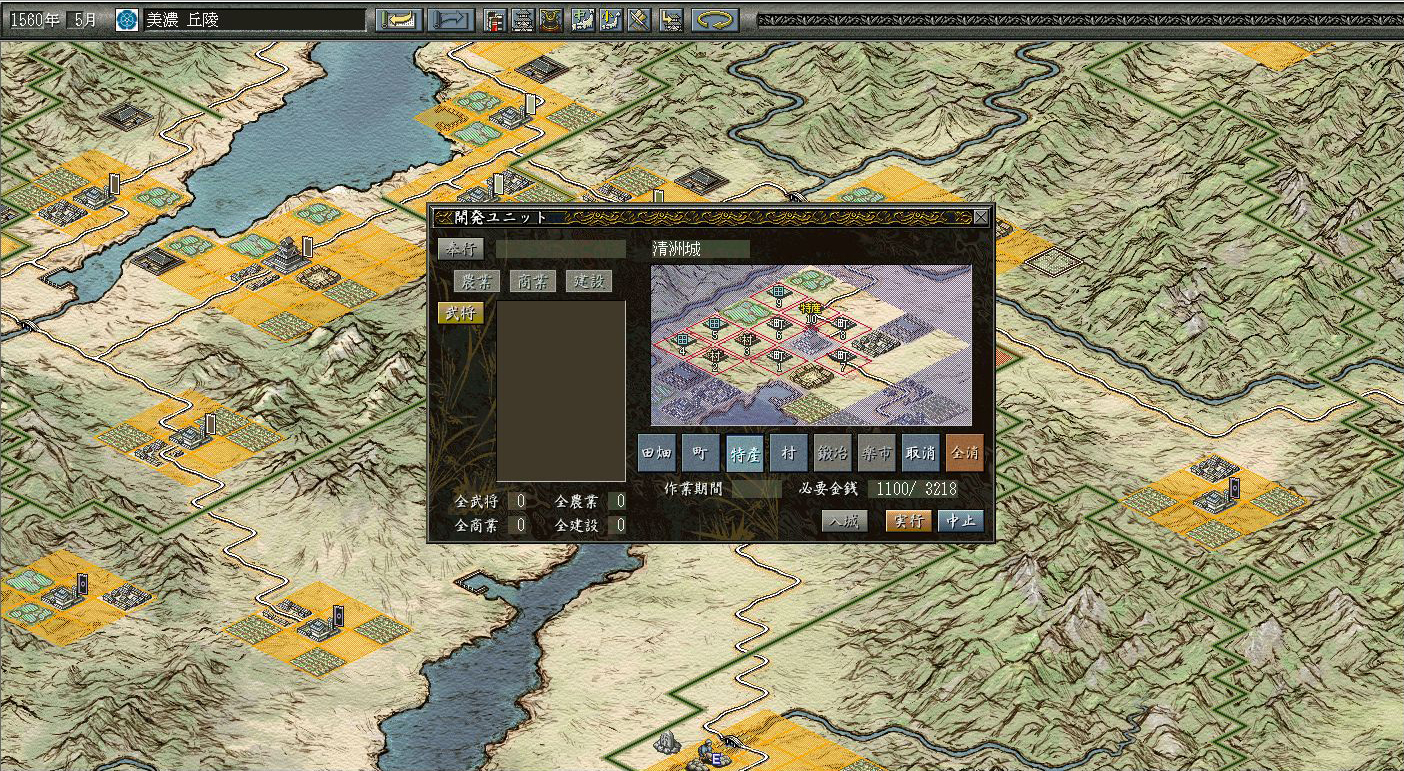Click the 全農業 count value

617,501
